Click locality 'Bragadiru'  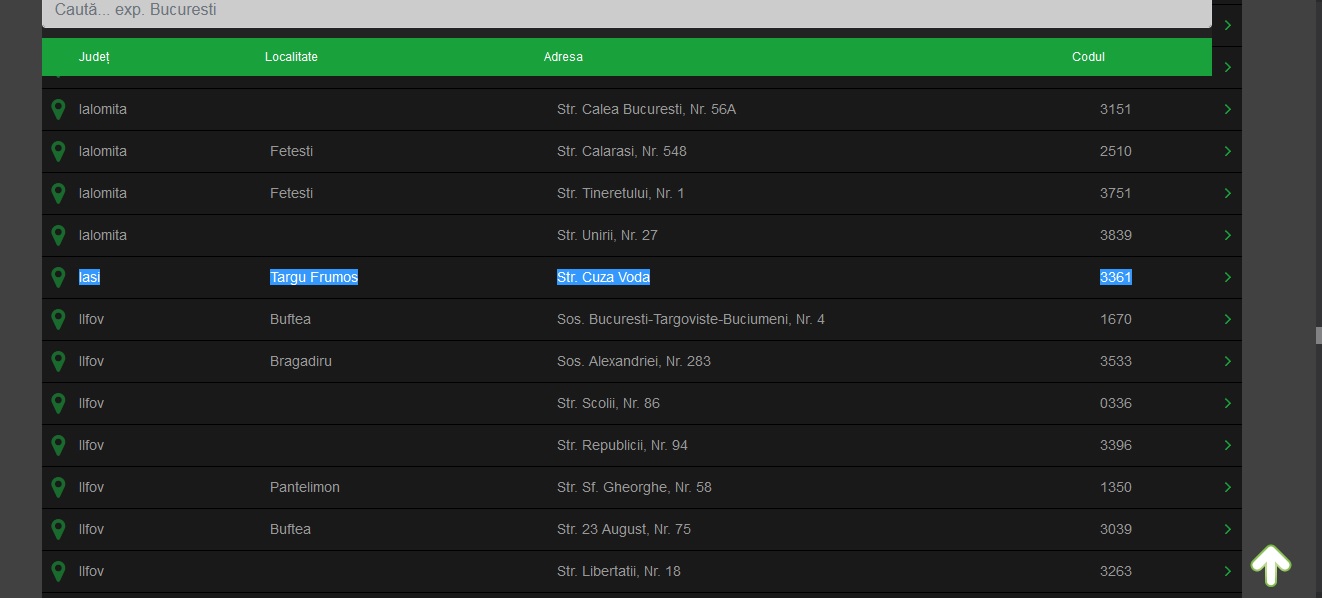tap(301, 361)
